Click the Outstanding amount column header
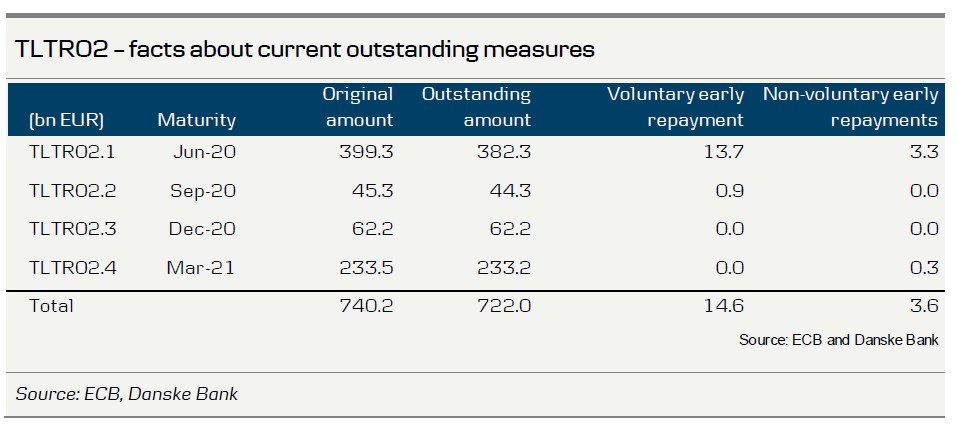 pos(476,108)
